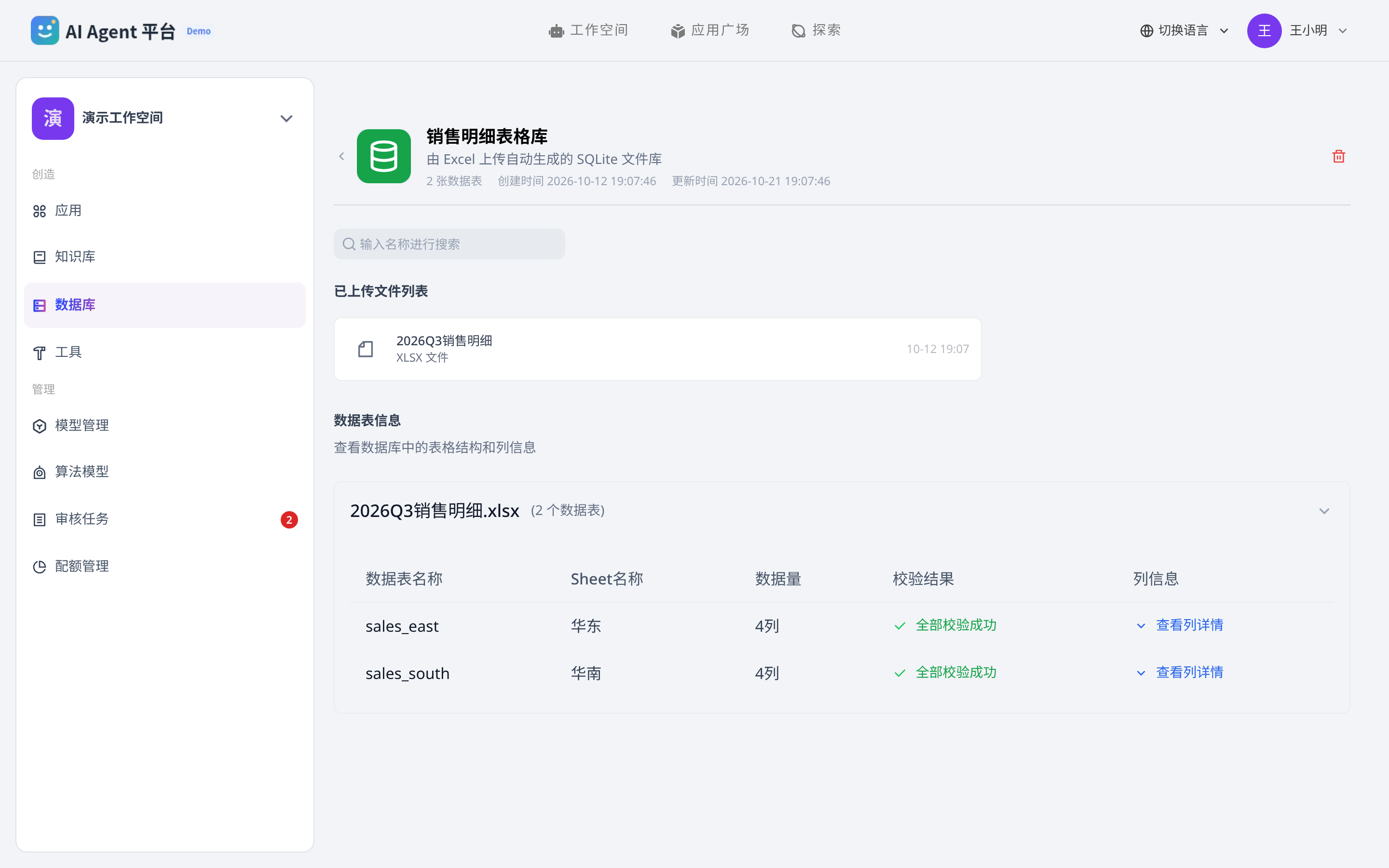The image size is (1389, 868).
Task: Click the green database icon
Action: pyautogui.click(x=383, y=156)
